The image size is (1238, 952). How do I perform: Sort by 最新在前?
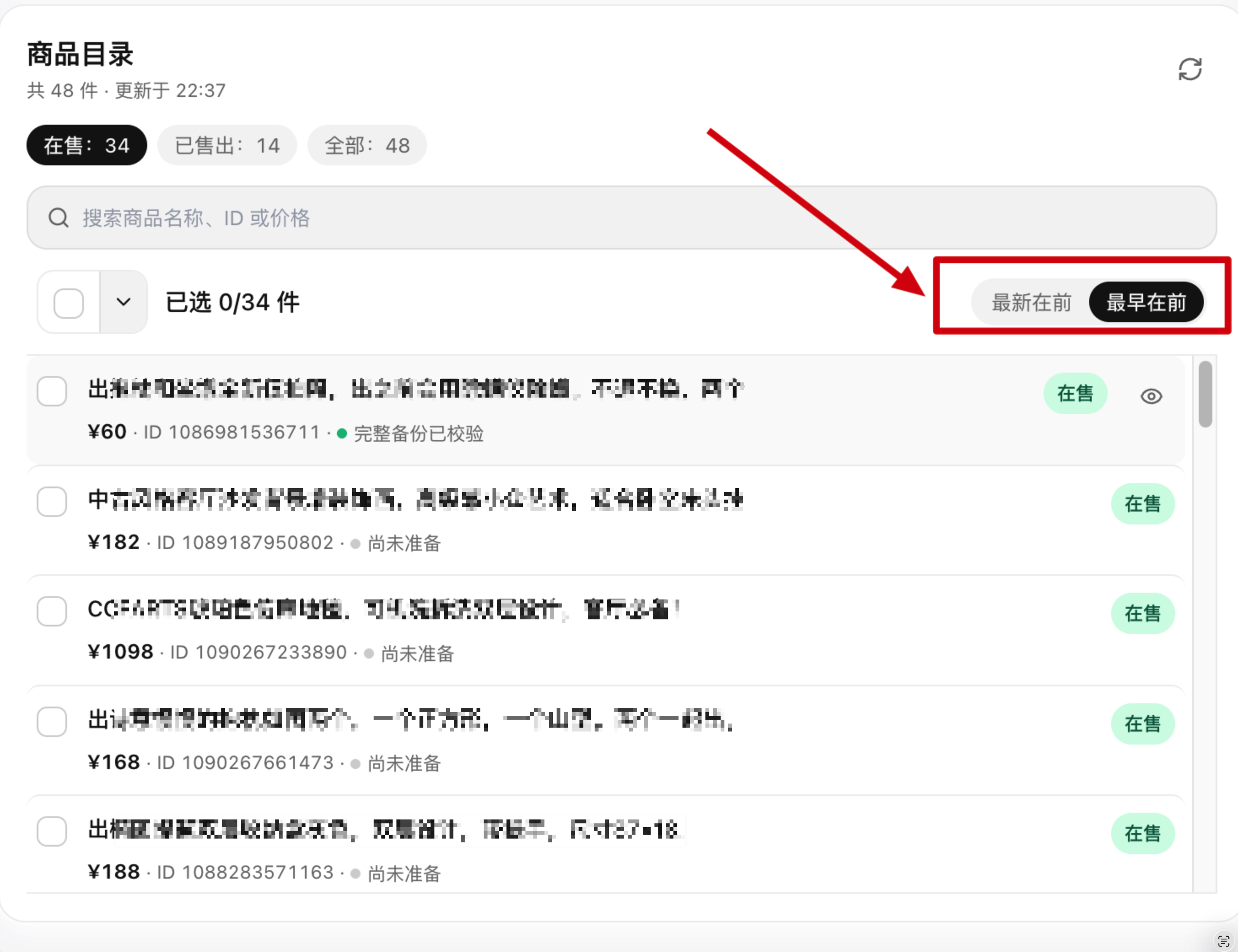[1031, 303]
